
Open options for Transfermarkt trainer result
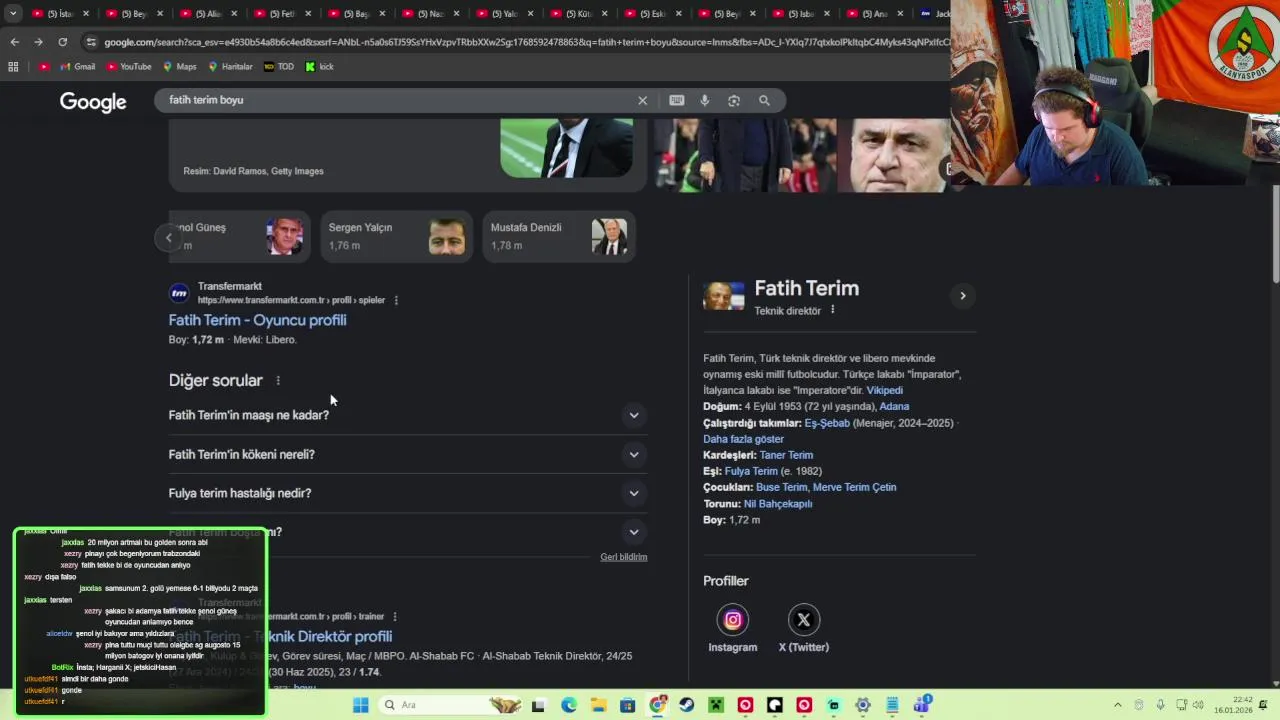(x=395, y=617)
